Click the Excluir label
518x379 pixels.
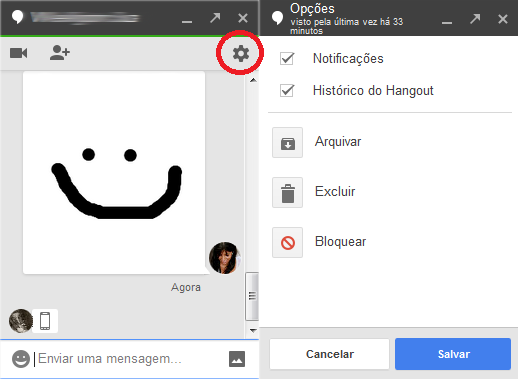[x=335, y=192]
